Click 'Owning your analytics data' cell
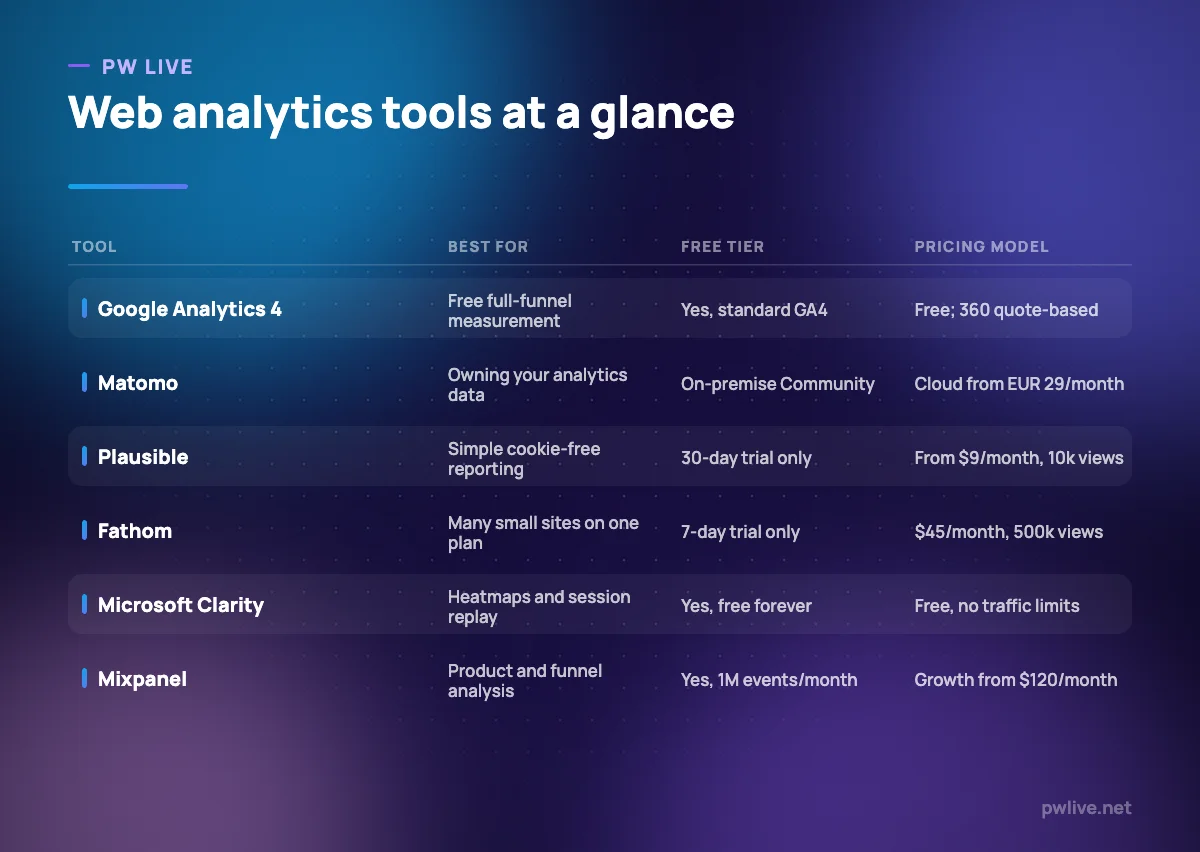The height and width of the screenshot is (852, 1200). click(538, 384)
